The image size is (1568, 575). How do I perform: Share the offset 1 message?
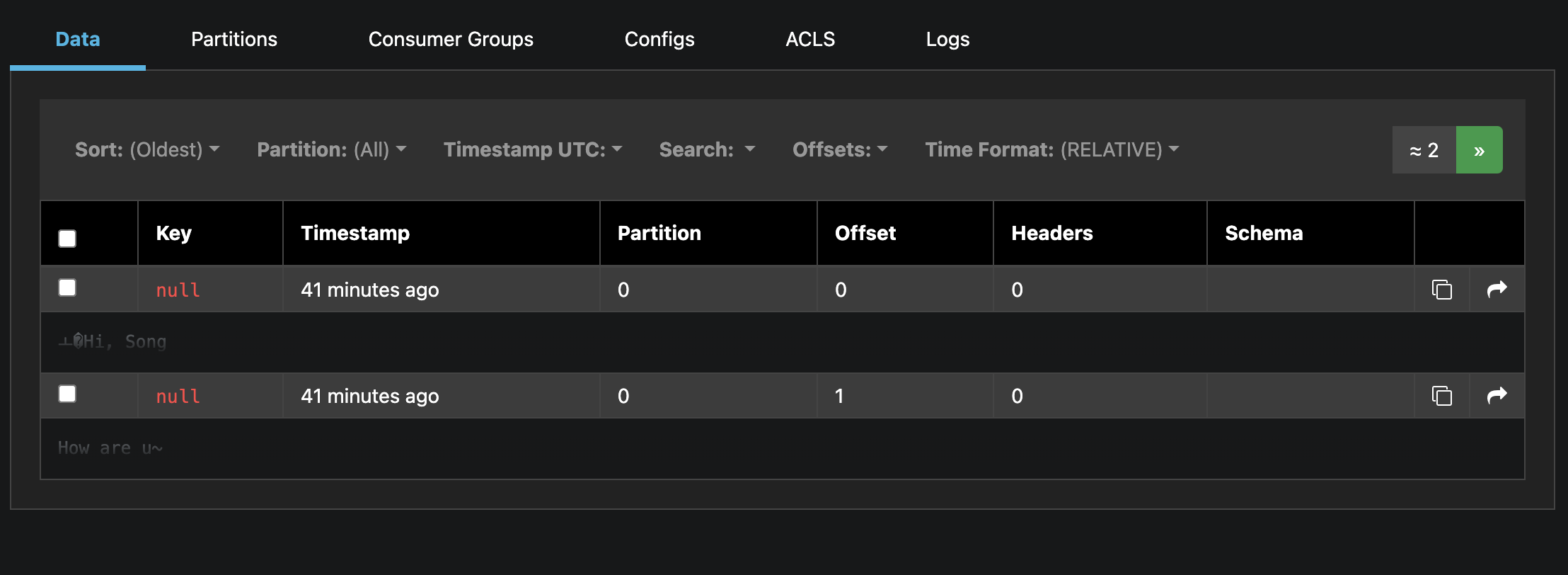tap(1497, 395)
